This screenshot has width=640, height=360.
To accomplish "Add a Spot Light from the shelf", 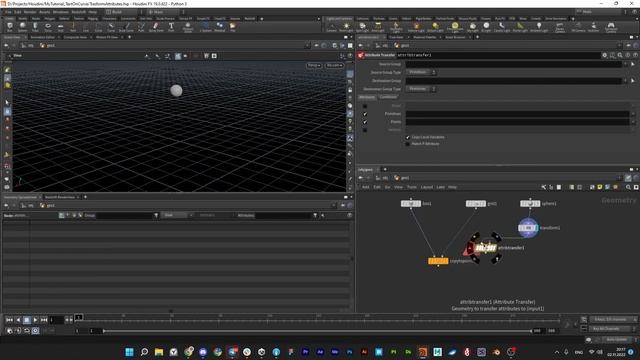I will tap(362, 27).
